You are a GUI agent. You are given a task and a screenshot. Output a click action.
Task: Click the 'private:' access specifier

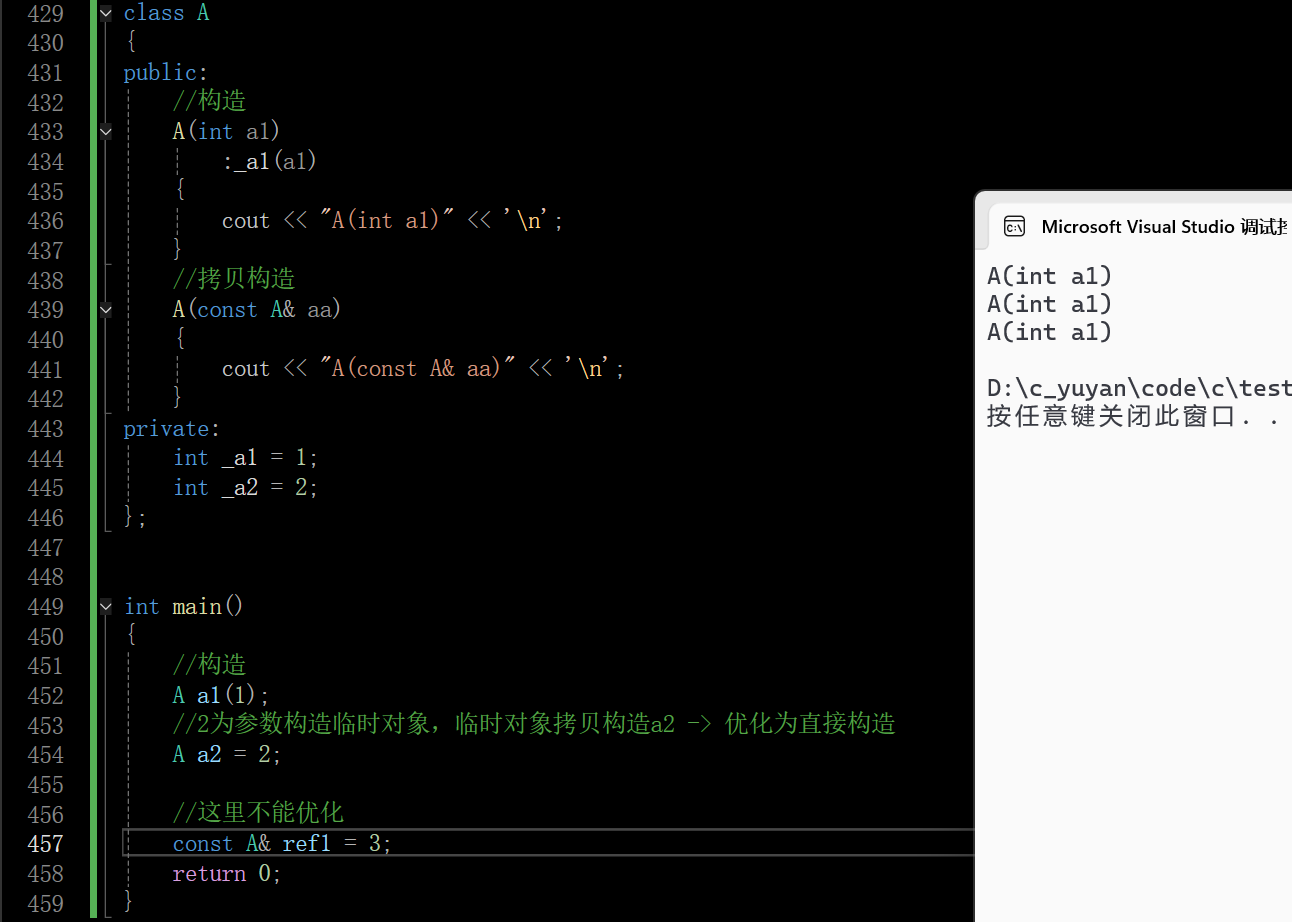(x=172, y=429)
